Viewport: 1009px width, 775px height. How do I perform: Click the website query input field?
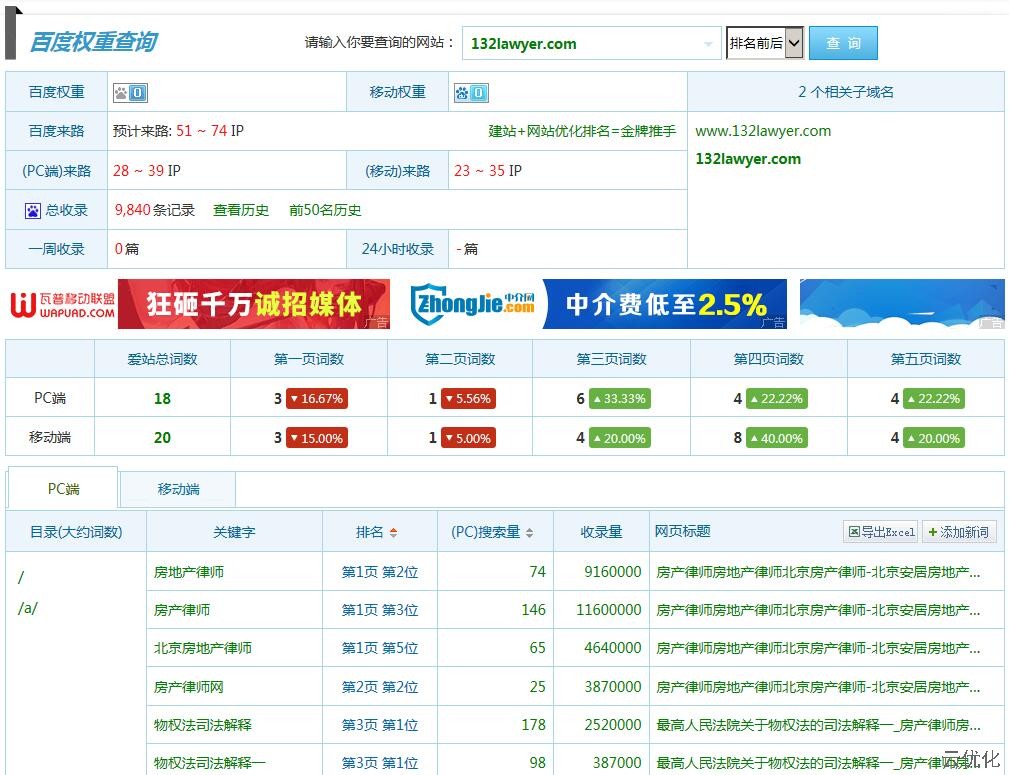591,43
